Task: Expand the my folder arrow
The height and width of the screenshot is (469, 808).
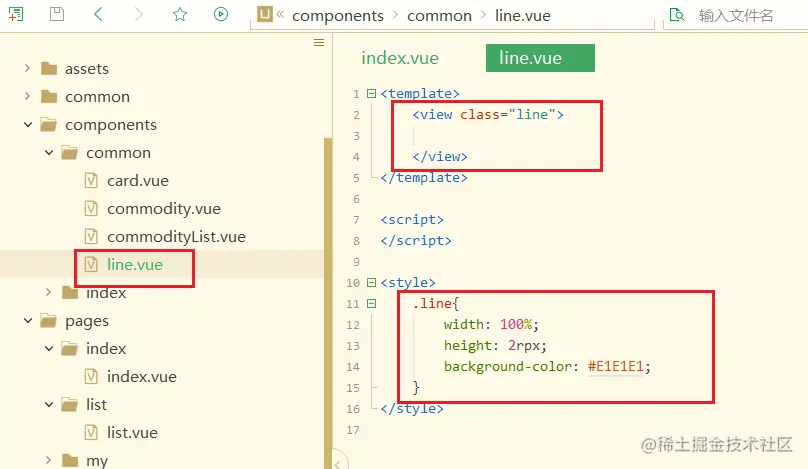Action: pos(48,460)
